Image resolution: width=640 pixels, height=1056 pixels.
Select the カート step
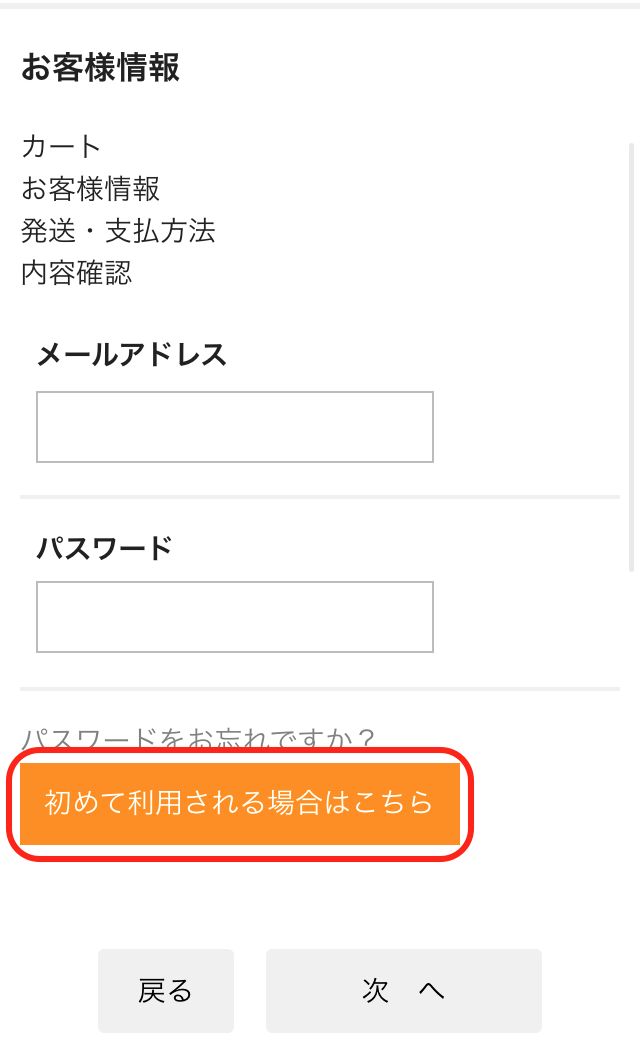coord(61,147)
